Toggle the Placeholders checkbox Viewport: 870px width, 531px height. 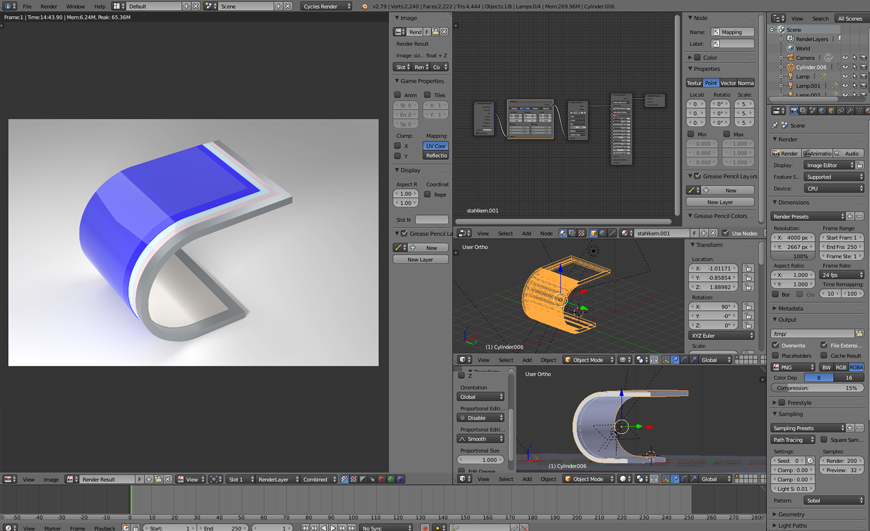[776, 355]
